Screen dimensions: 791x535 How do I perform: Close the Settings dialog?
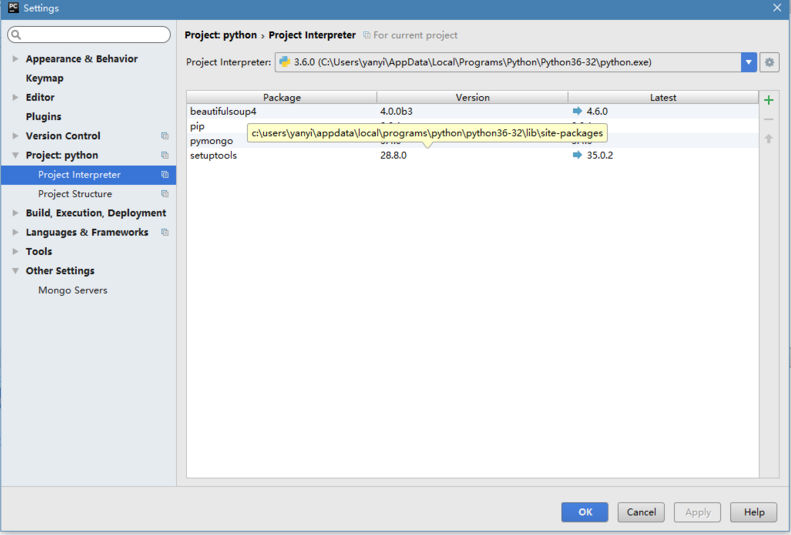(x=777, y=8)
